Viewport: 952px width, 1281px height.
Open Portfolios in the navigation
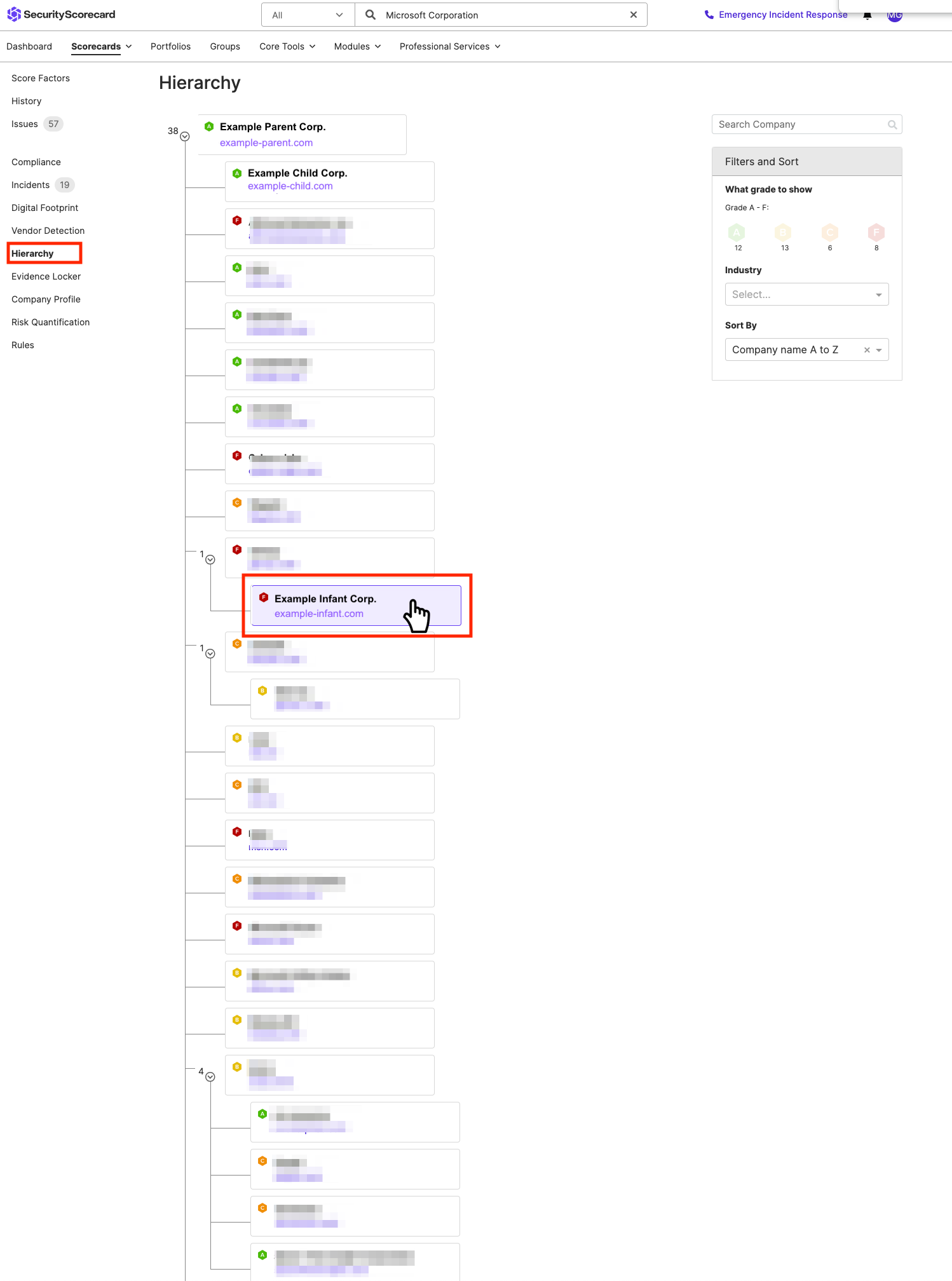[170, 46]
